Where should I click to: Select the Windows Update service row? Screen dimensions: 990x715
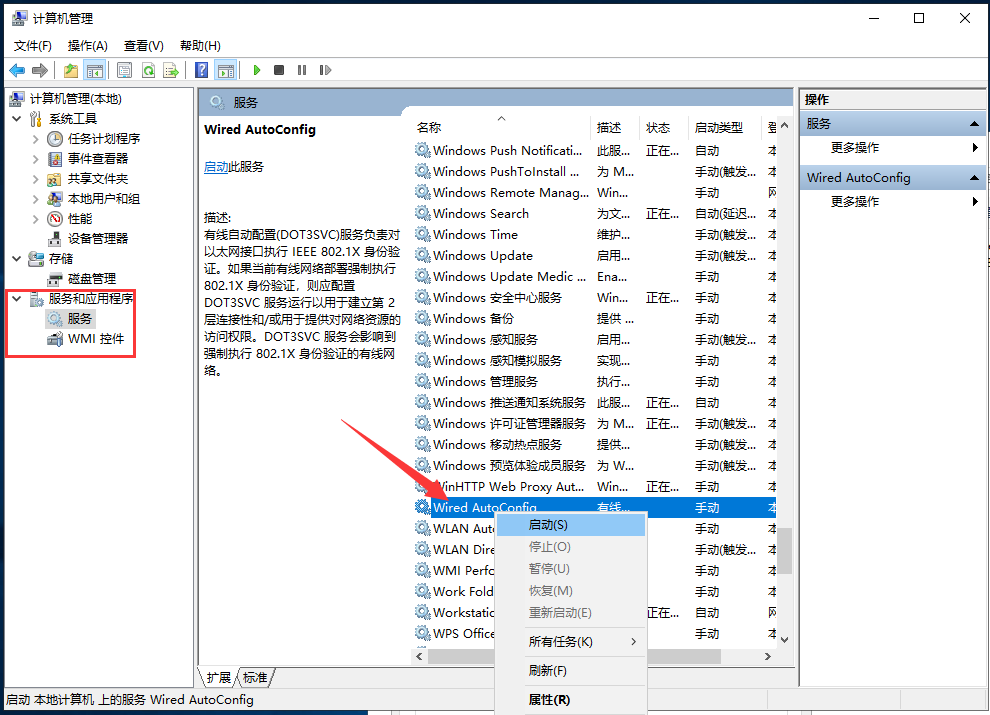tap(595, 256)
